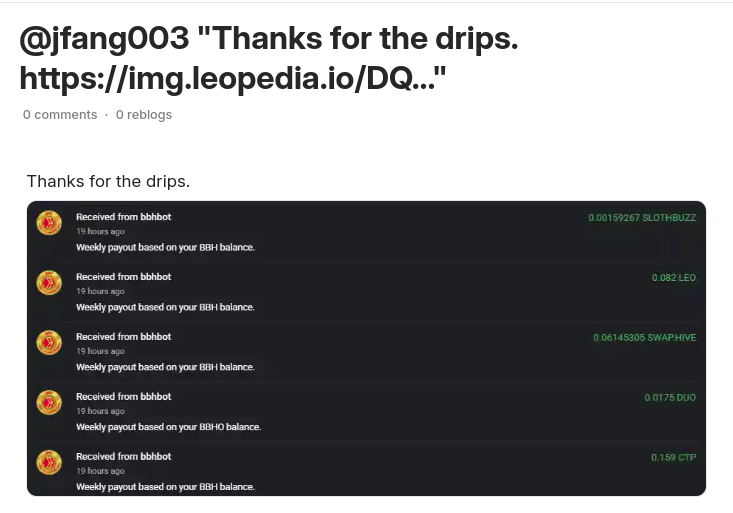
Task: Click "Received from bbhbot" in the SLOTHBUZZ row
Action: 123,217
